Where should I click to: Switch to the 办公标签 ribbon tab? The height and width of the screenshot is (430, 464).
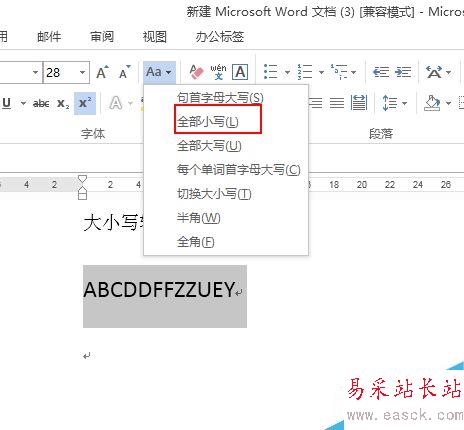point(220,36)
